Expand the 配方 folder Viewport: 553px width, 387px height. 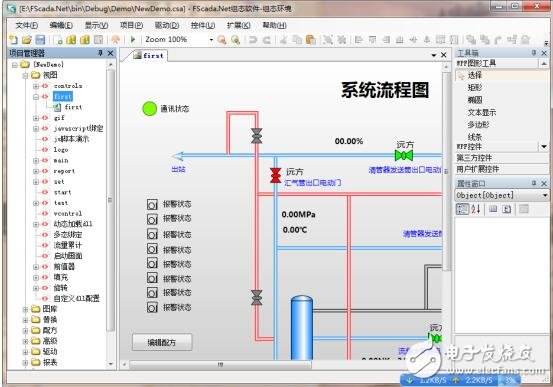tap(25, 331)
